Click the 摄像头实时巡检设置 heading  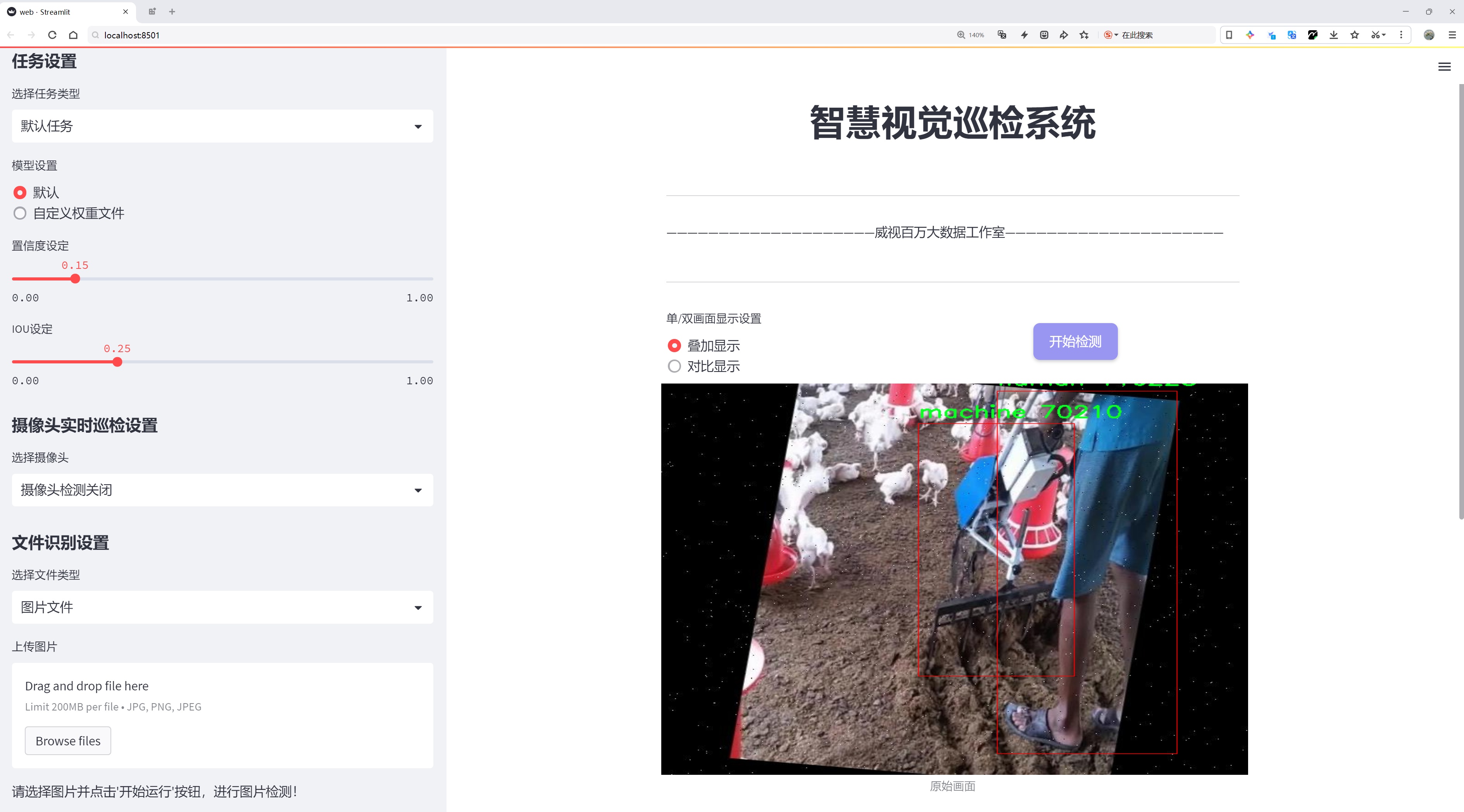[84, 425]
